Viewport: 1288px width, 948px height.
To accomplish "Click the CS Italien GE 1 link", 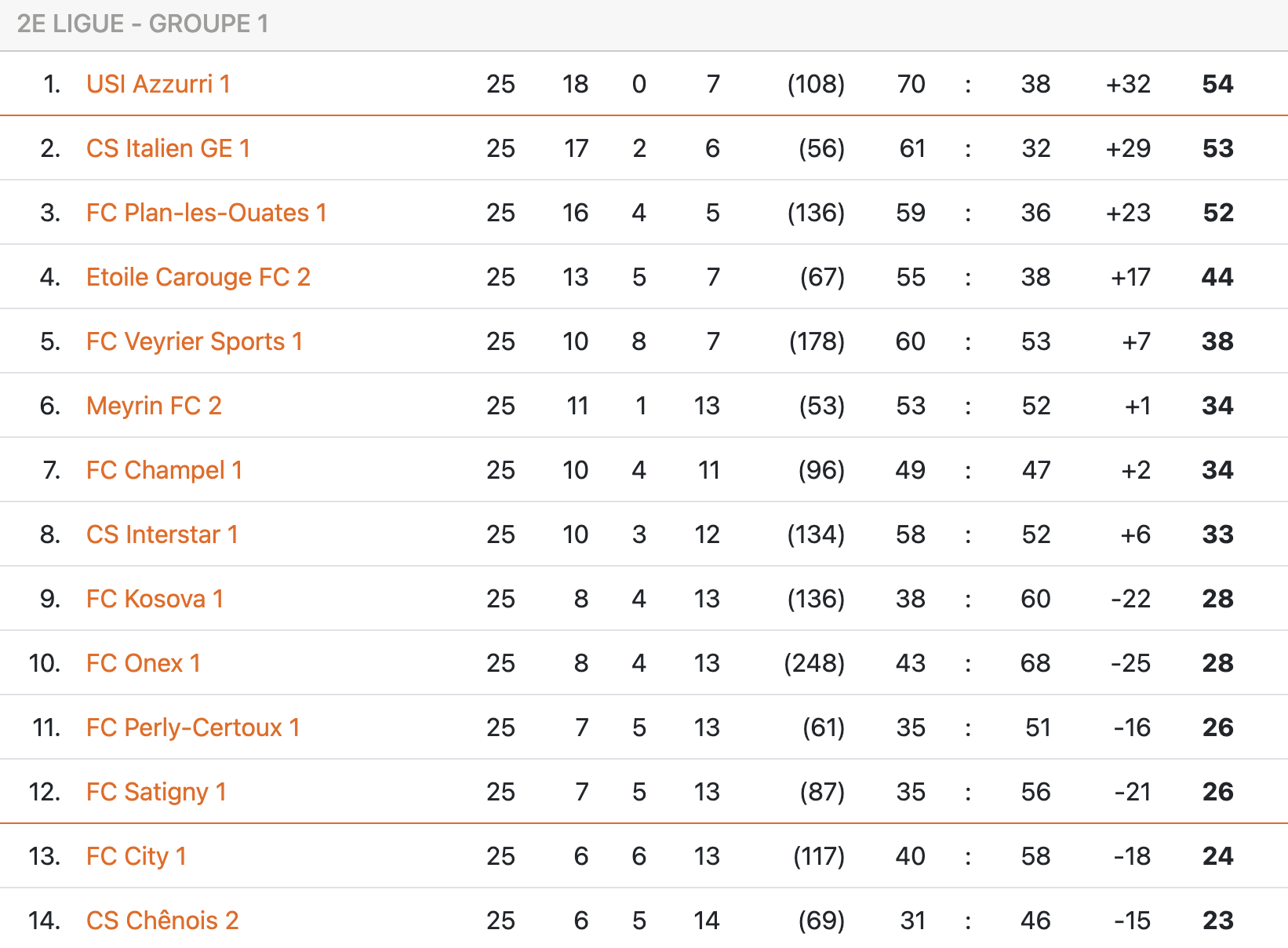I will pos(168,148).
